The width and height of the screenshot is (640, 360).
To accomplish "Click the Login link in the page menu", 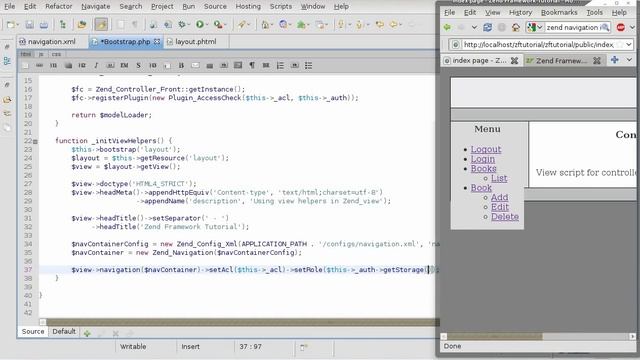I will (x=482, y=159).
